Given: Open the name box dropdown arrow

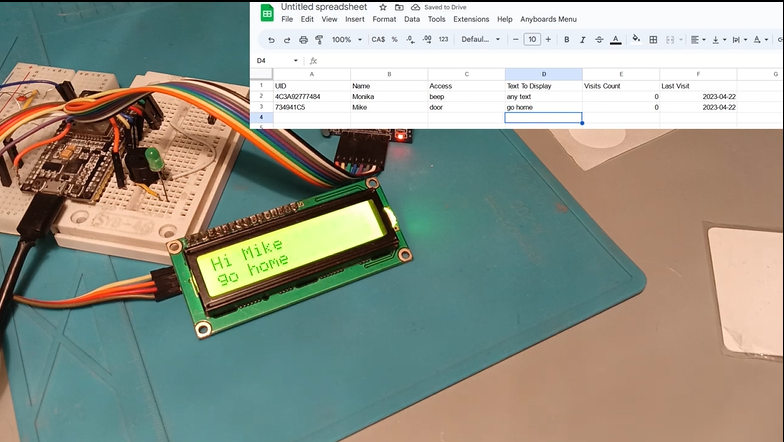Looking at the screenshot, I should click(296, 60).
